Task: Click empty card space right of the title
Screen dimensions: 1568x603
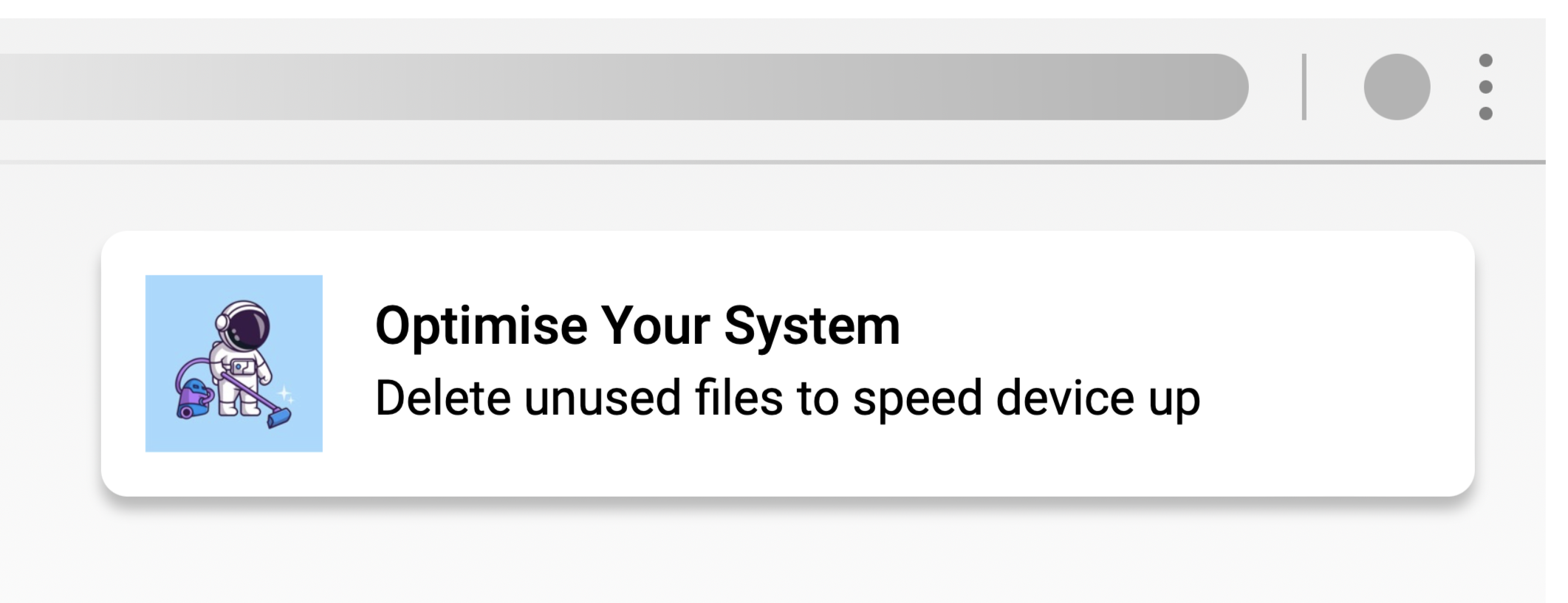Action: (x=1182, y=325)
